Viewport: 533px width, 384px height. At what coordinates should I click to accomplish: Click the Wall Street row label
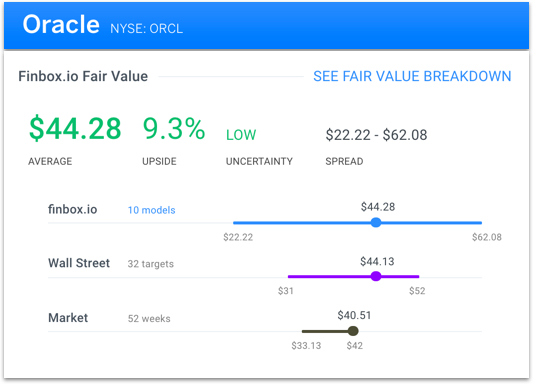pyautogui.click(x=79, y=263)
